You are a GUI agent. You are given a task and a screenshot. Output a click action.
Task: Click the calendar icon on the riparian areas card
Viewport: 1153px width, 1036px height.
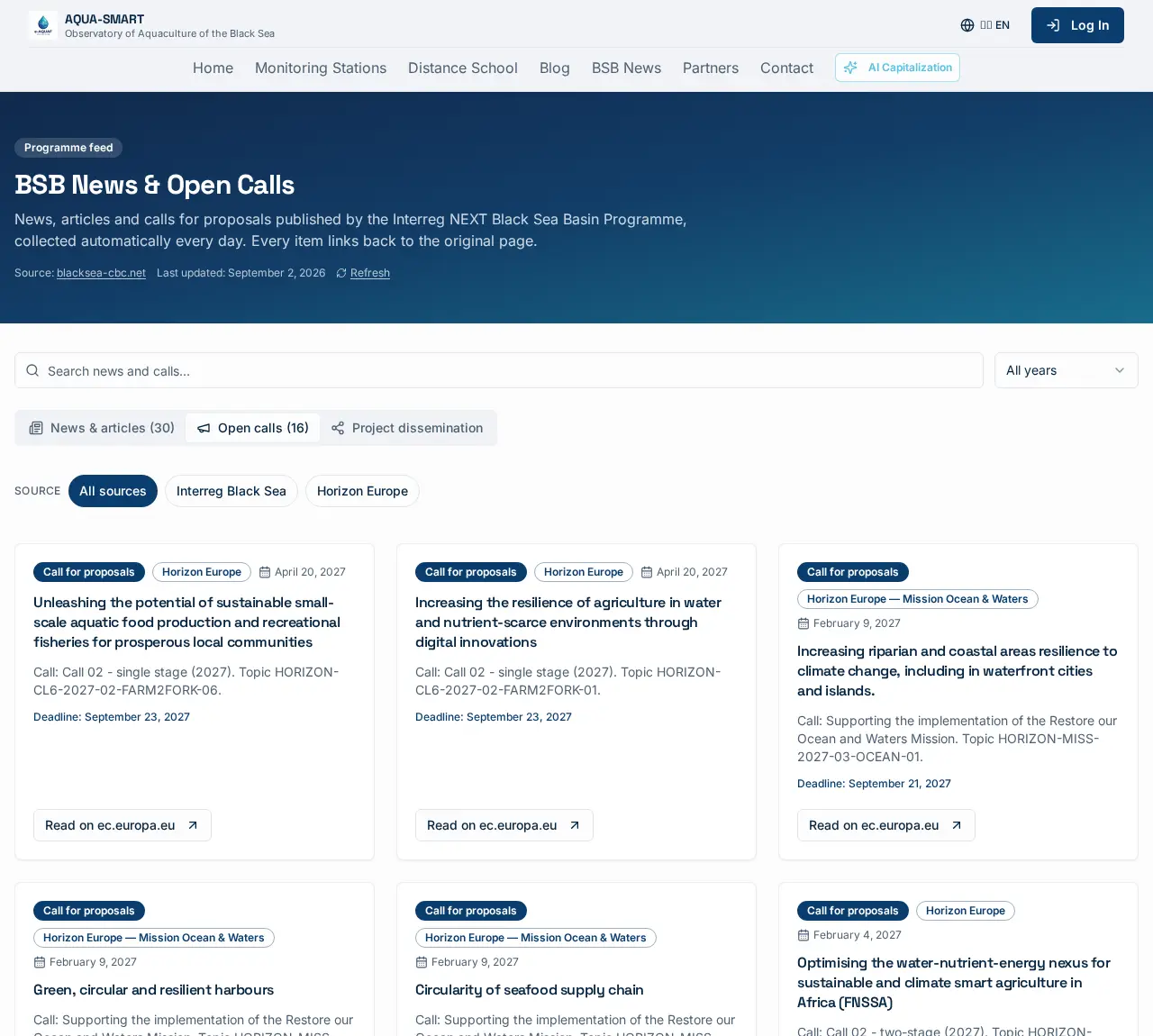(803, 623)
